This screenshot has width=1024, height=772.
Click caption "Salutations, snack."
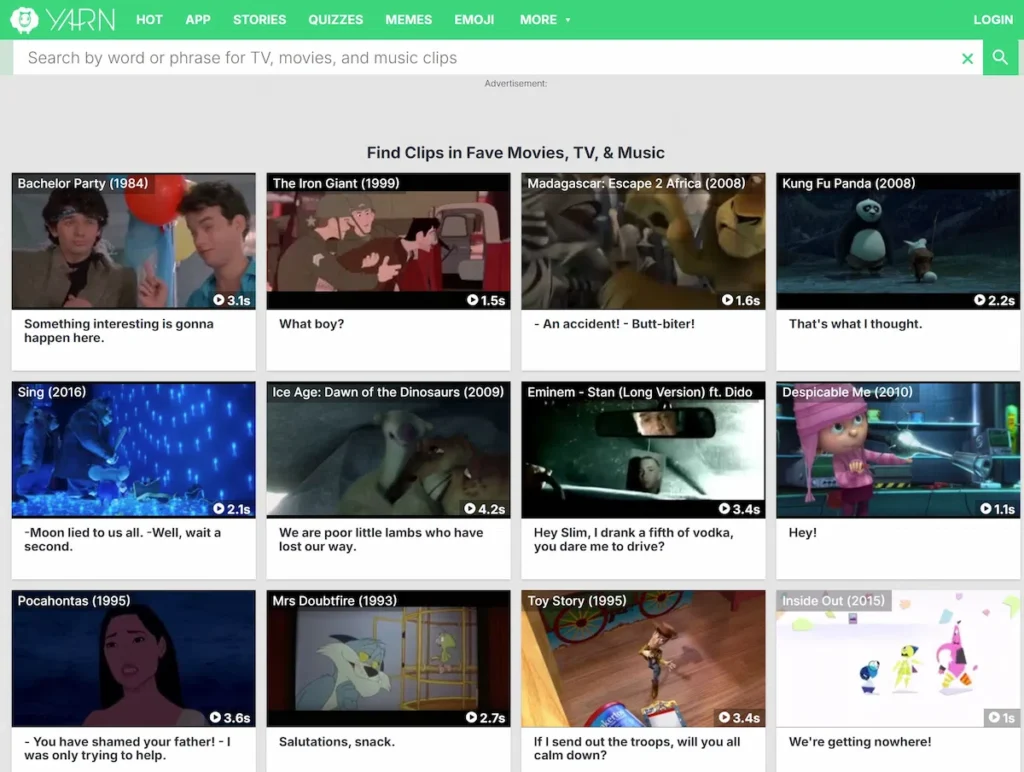point(337,742)
